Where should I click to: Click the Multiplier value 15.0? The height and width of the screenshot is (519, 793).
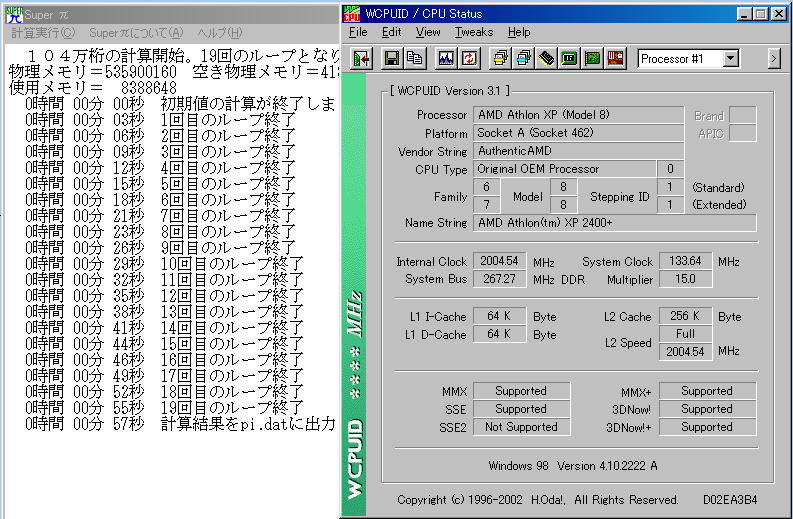(685, 279)
